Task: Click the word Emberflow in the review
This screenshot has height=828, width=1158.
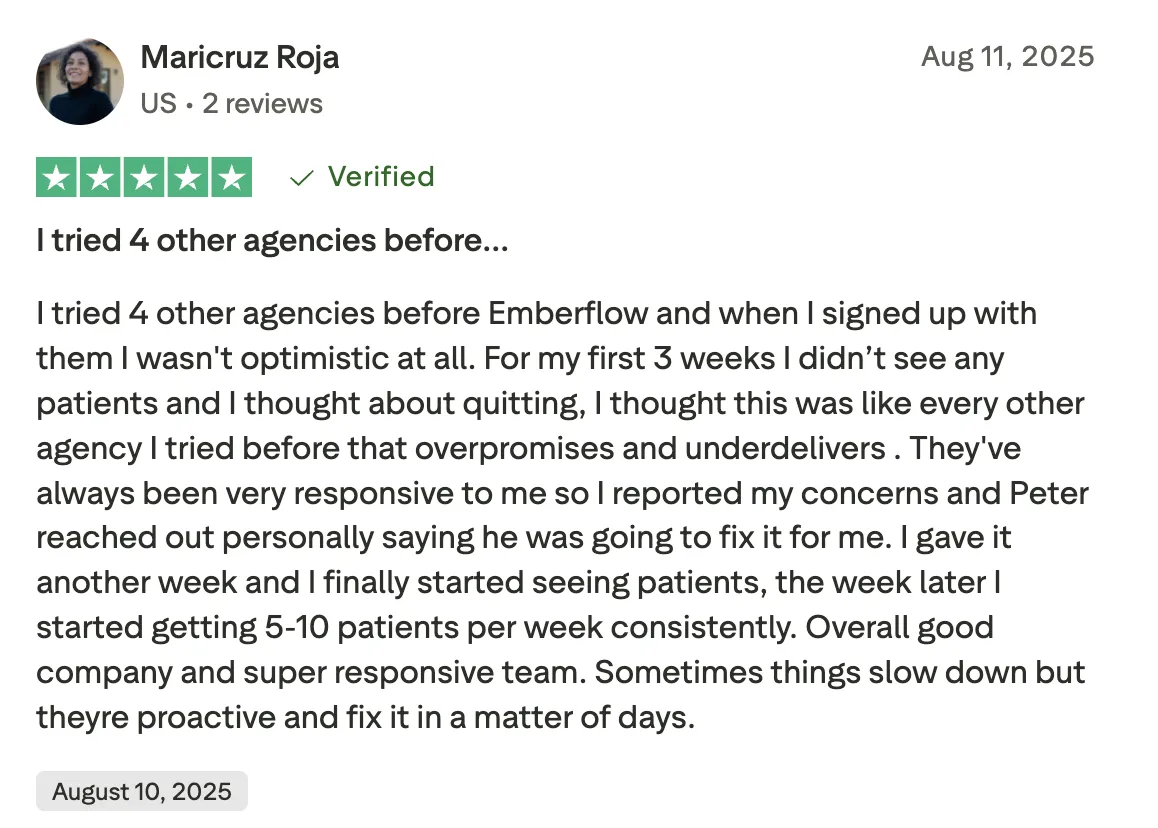Action: [x=567, y=313]
